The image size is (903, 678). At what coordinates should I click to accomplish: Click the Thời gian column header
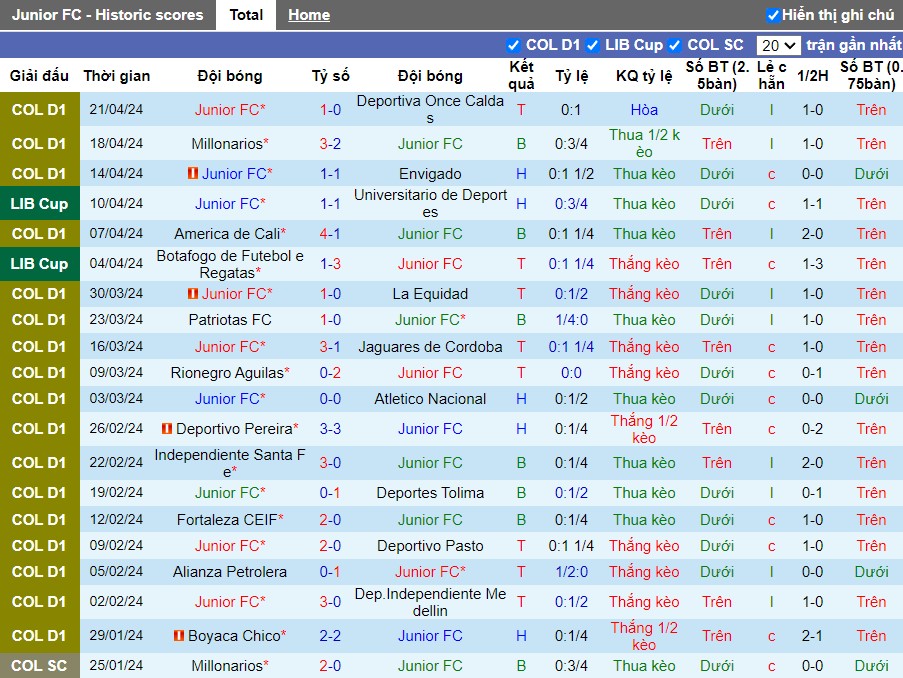pos(116,75)
